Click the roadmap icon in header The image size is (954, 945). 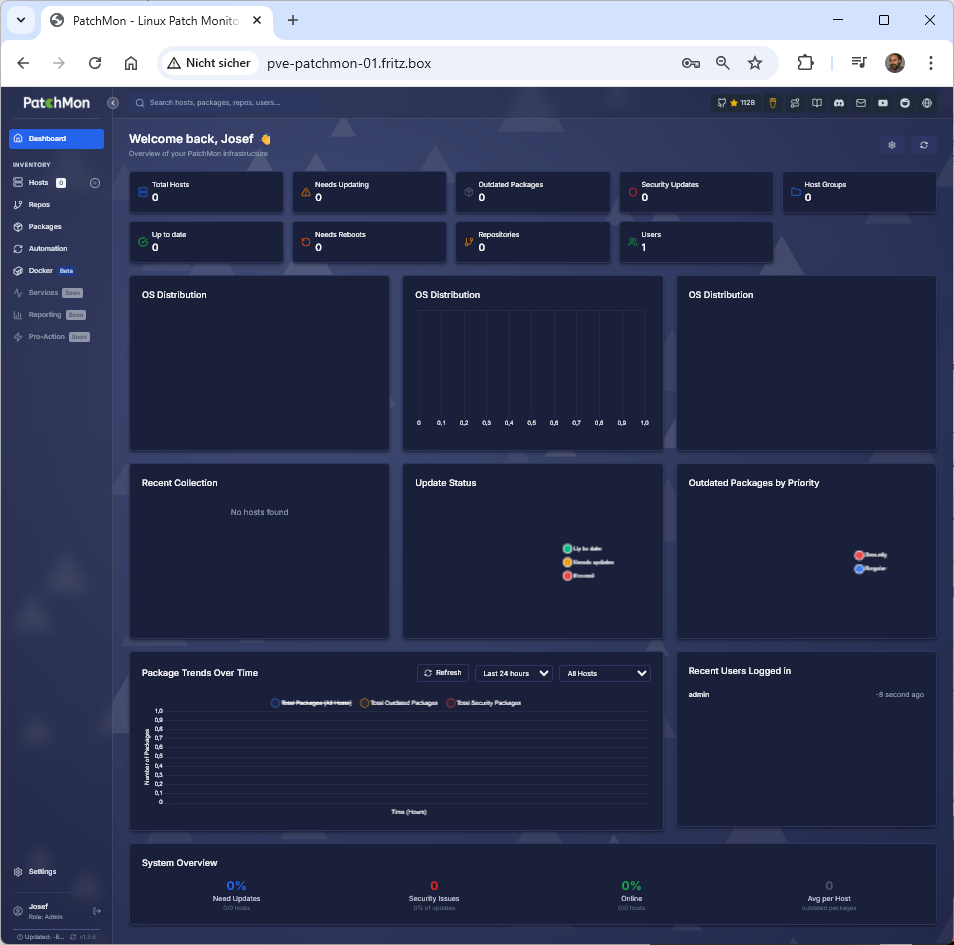[795, 103]
